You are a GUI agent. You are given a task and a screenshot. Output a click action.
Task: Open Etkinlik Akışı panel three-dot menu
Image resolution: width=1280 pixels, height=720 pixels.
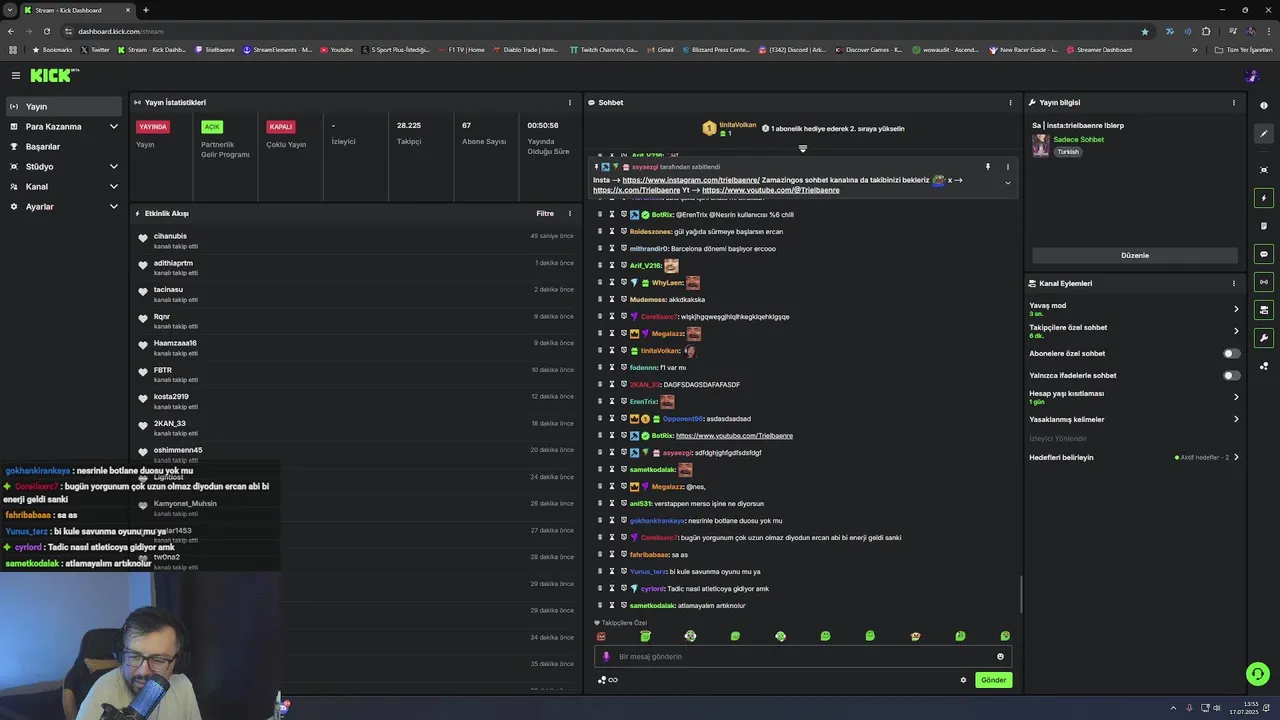[570, 213]
